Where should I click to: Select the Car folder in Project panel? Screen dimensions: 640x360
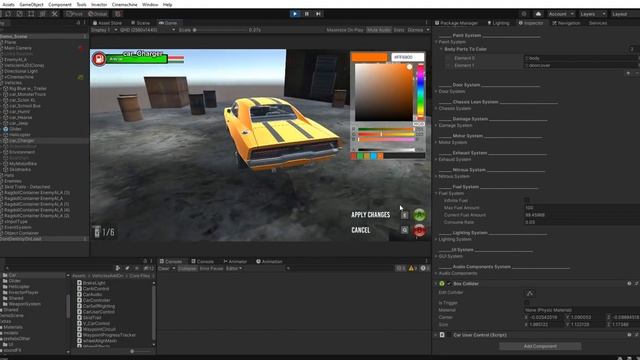13,275
